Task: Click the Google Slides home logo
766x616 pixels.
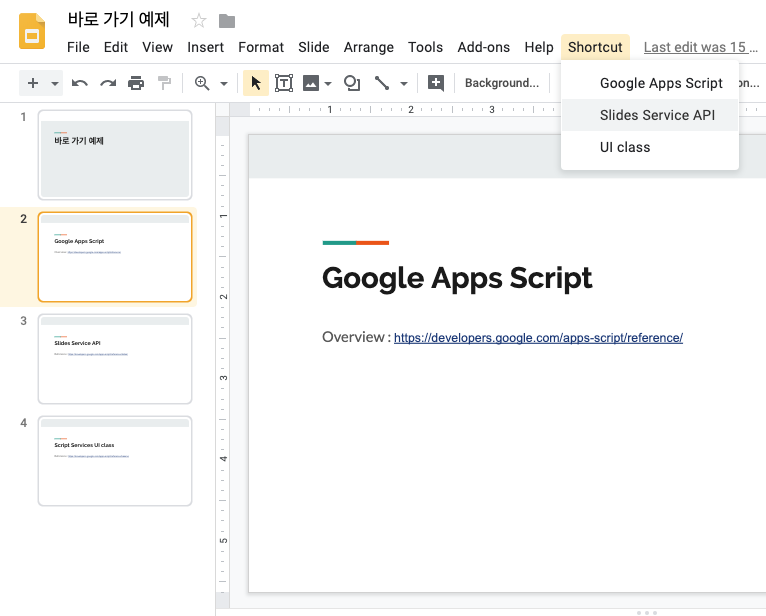Action: point(32,31)
